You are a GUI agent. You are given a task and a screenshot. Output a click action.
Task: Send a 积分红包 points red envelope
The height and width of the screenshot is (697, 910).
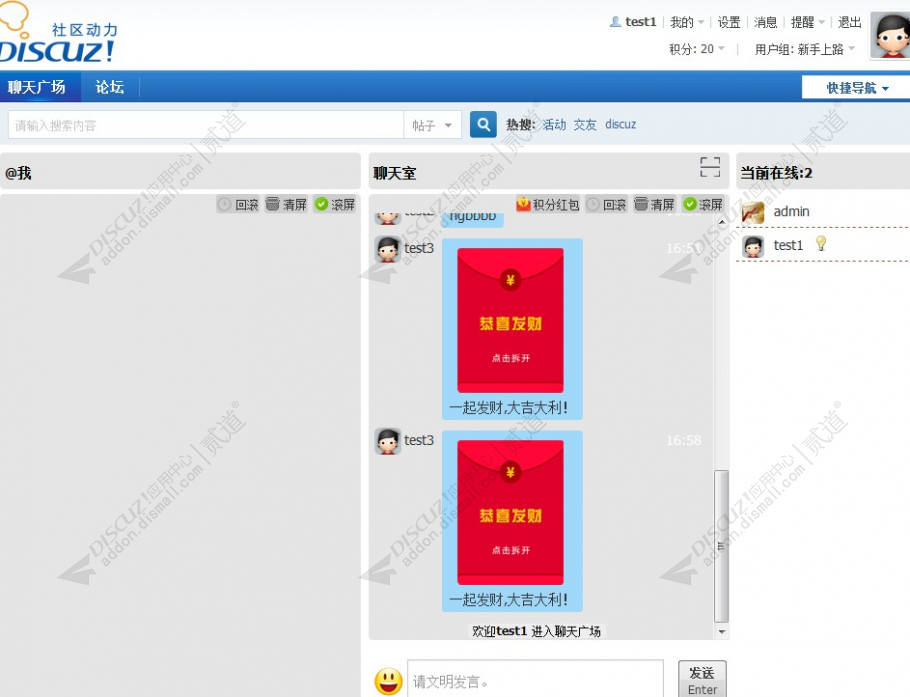coord(547,204)
